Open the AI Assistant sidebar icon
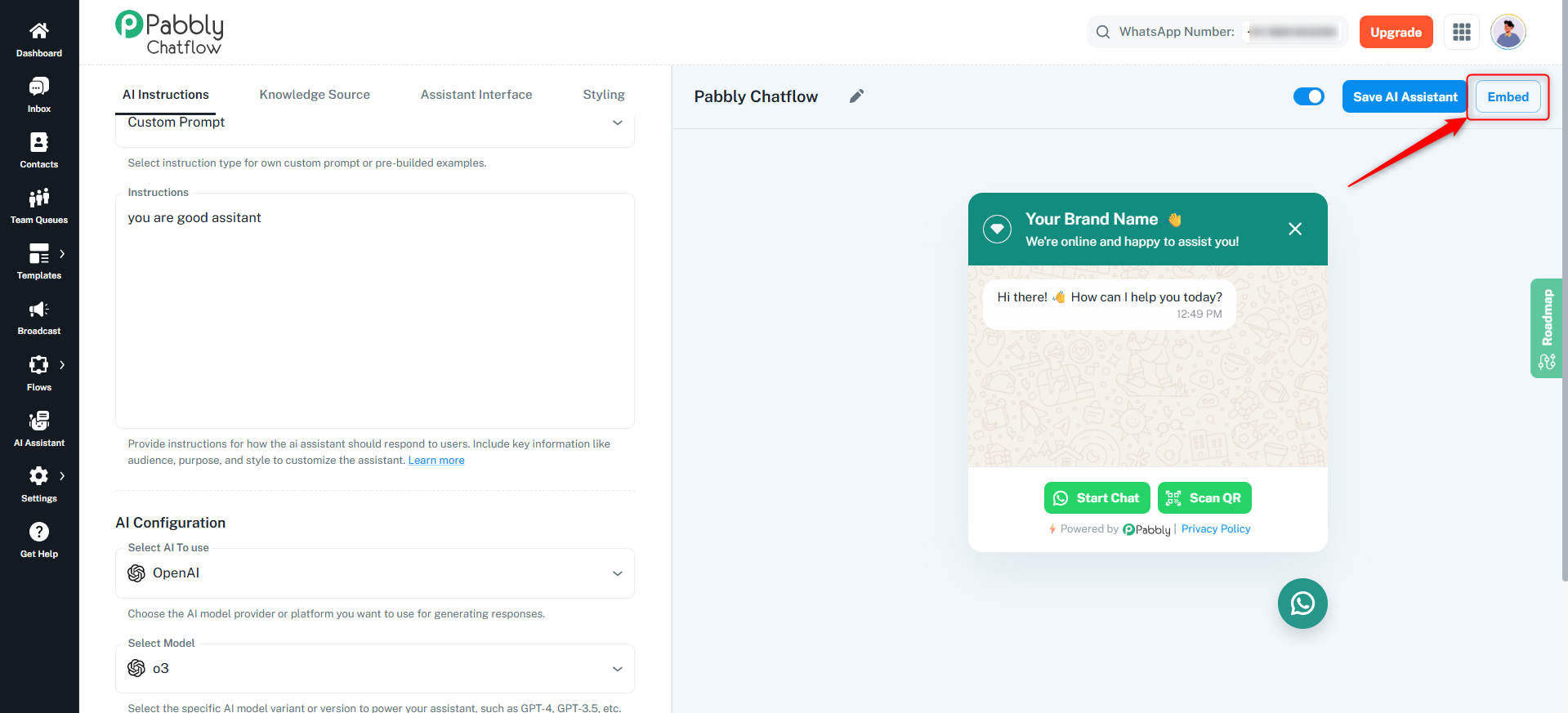 tap(39, 421)
